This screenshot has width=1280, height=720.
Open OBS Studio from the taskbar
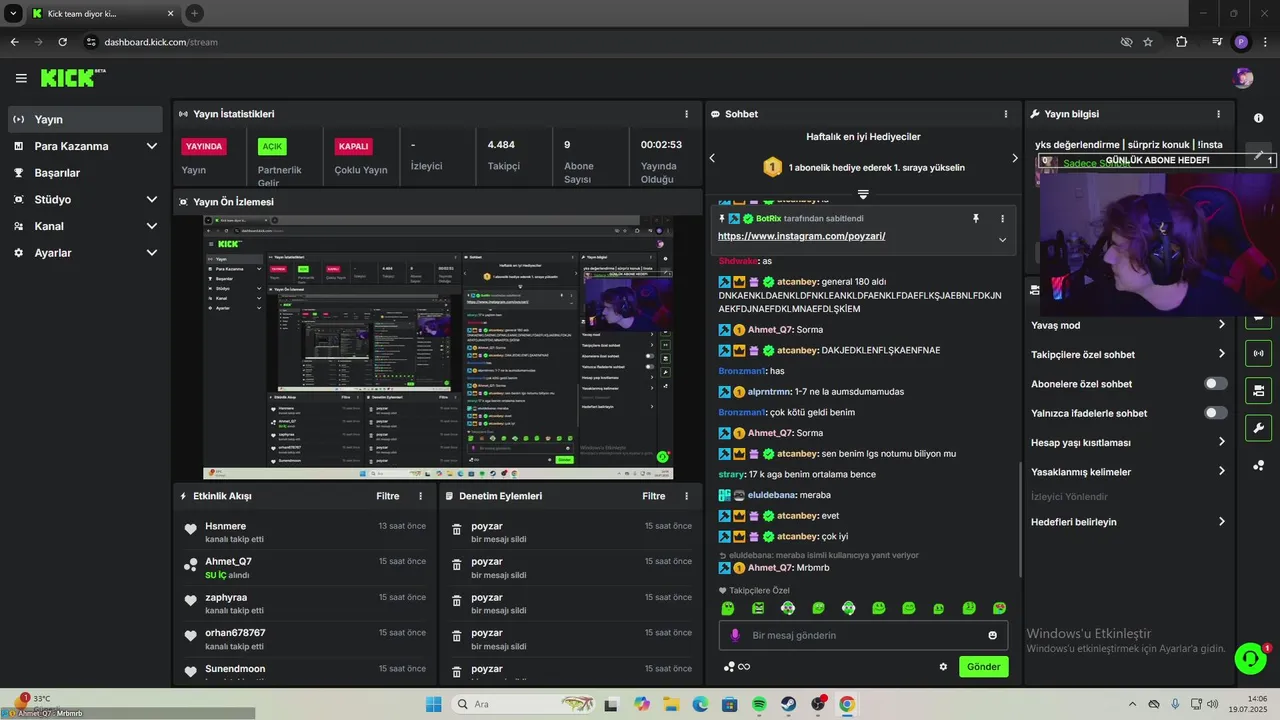[x=818, y=704]
